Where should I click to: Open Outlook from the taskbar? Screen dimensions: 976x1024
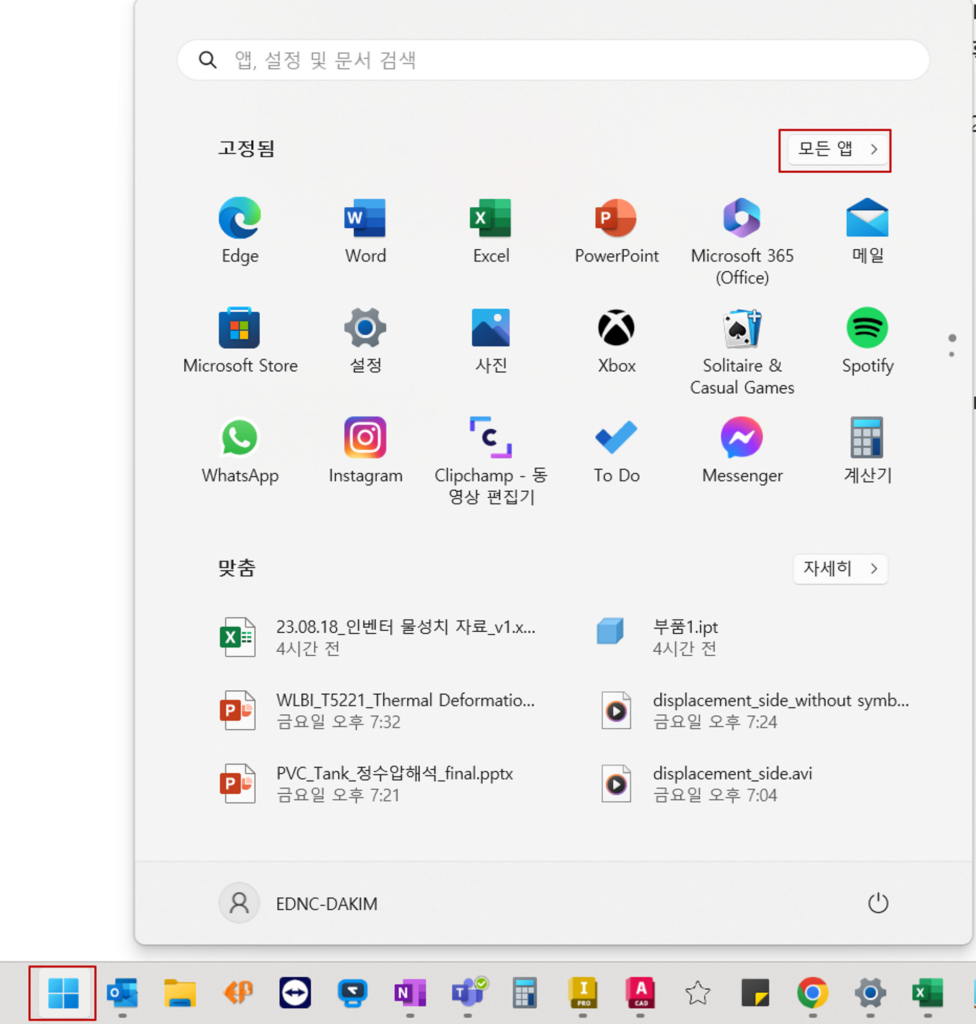pos(122,993)
